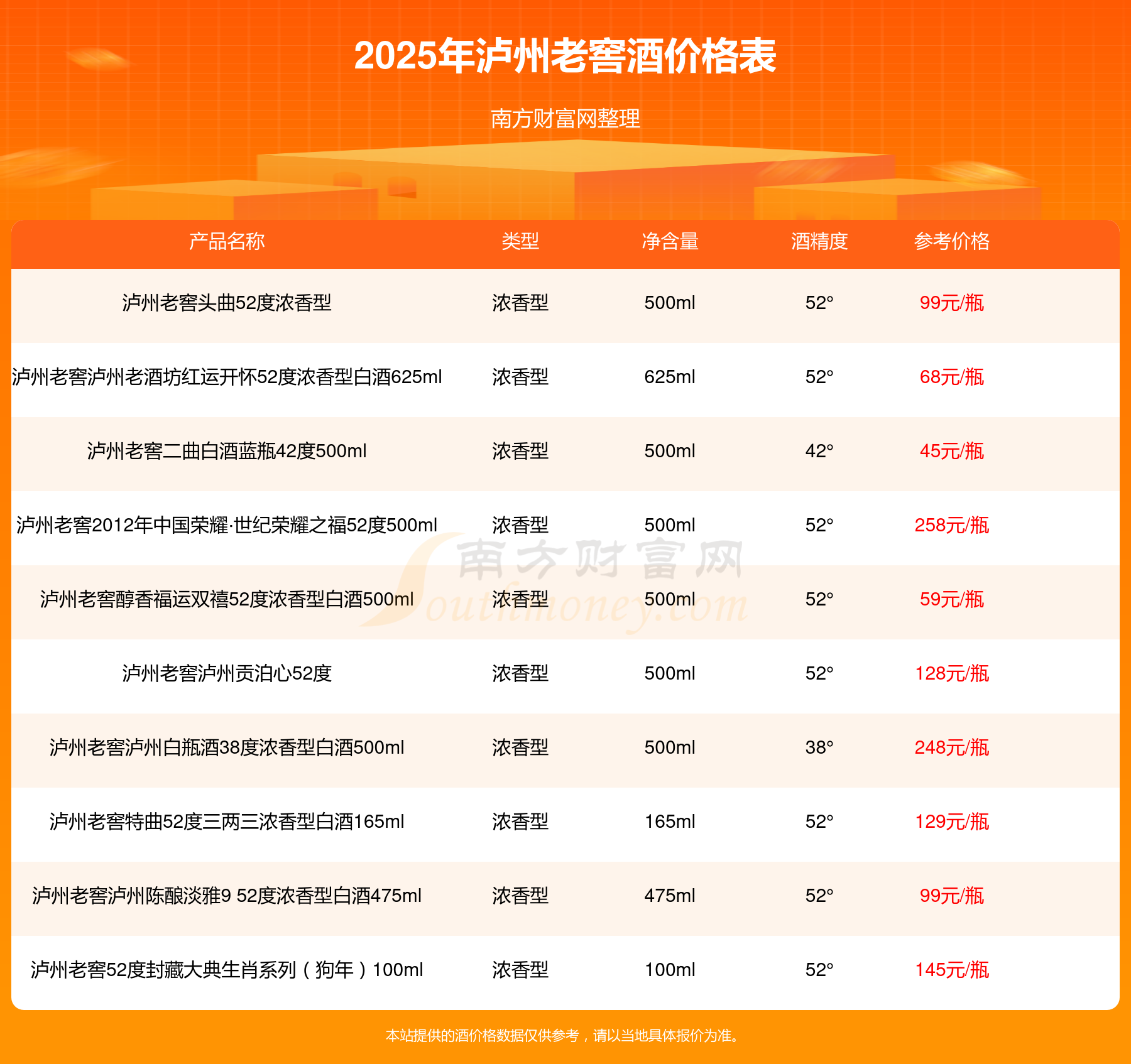The image size is (1131, 1064).
Task: Click price '258元/瓶' for 世纪荣耀之福
Action: 952,525
